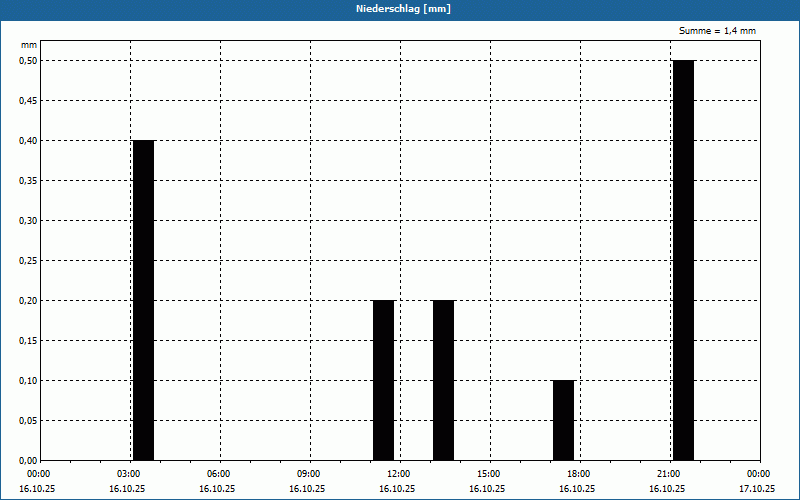Select the 0,10 mm bar before 18:00

(564, 420)
